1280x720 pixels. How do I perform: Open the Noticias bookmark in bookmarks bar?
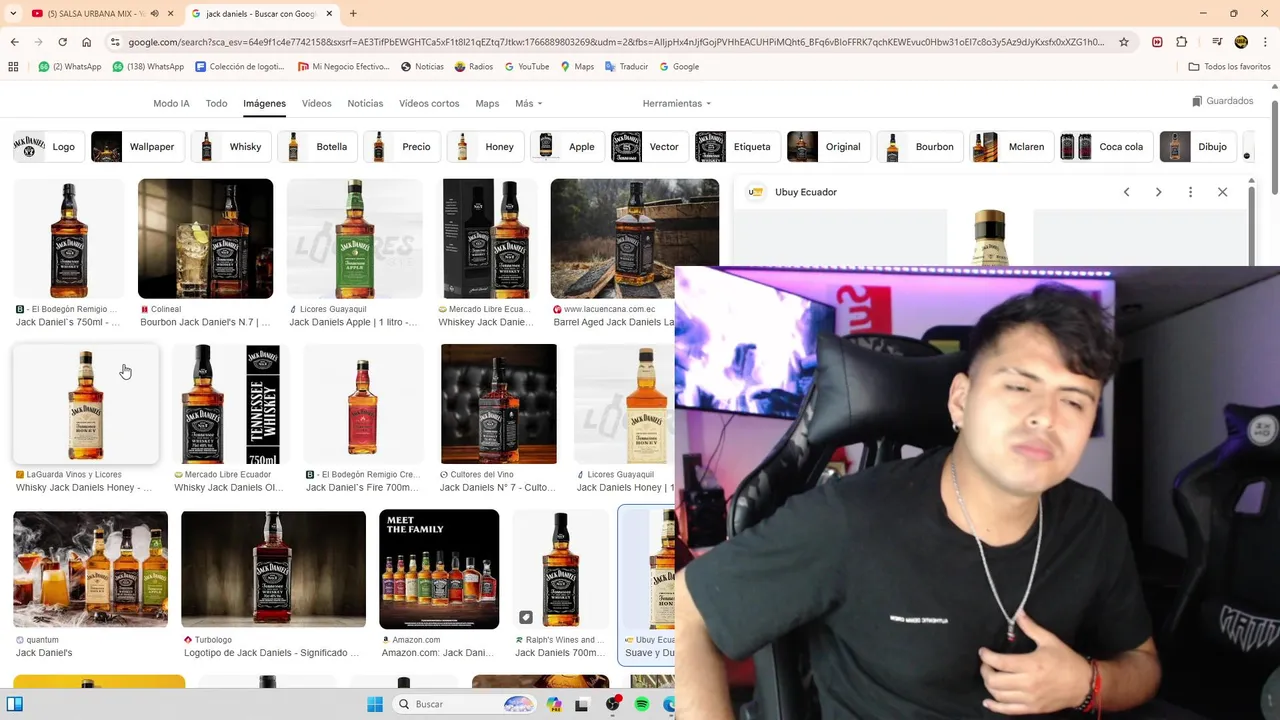(422, 67)
